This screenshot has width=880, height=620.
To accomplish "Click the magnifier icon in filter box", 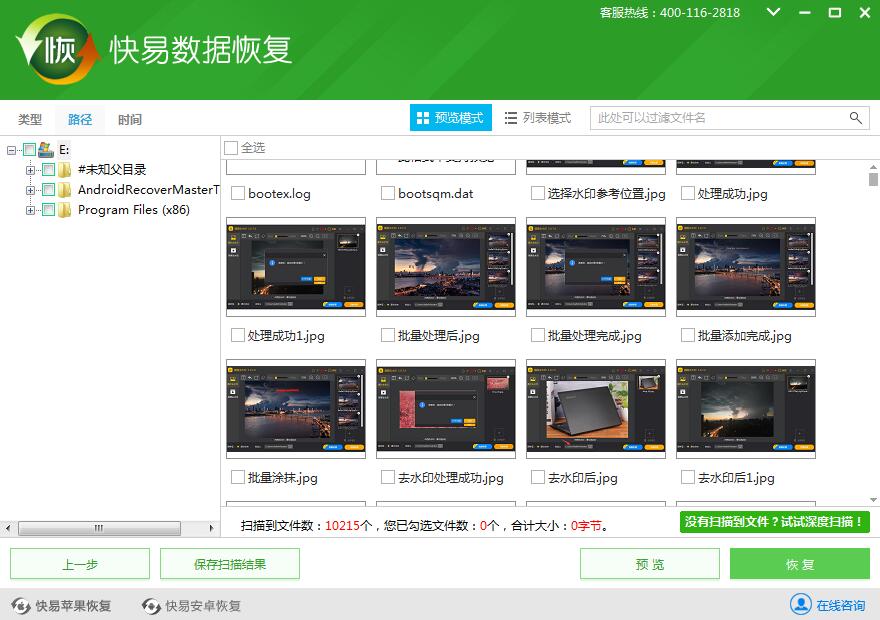I will tap(856, 117).
